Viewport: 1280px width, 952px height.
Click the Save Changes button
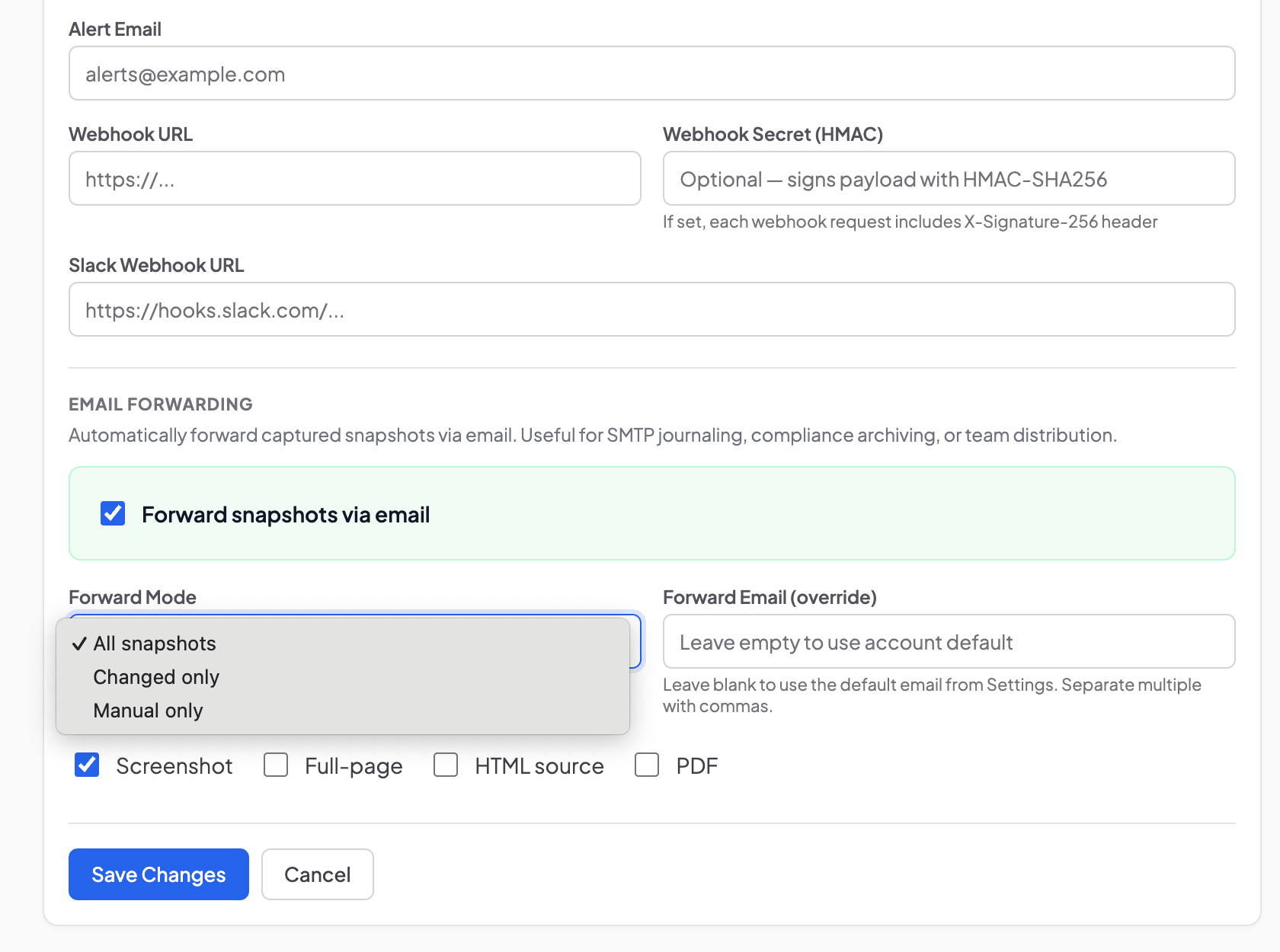(x=158, y=874)
